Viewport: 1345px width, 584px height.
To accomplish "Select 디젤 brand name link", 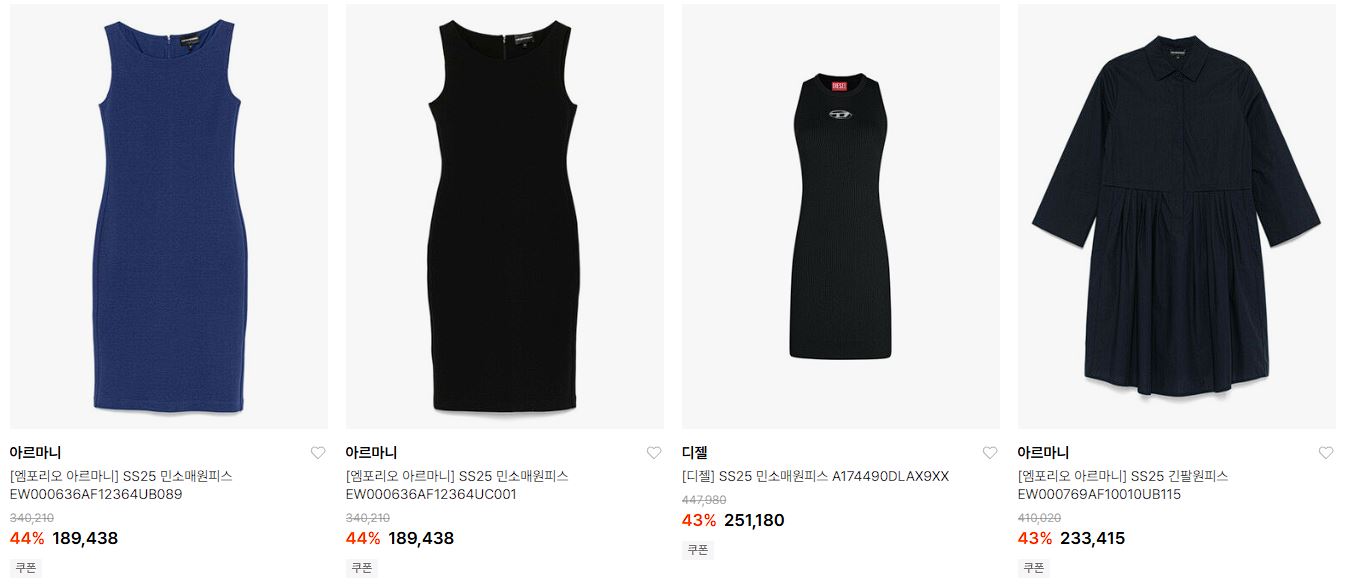I will (x=694, y=453).
